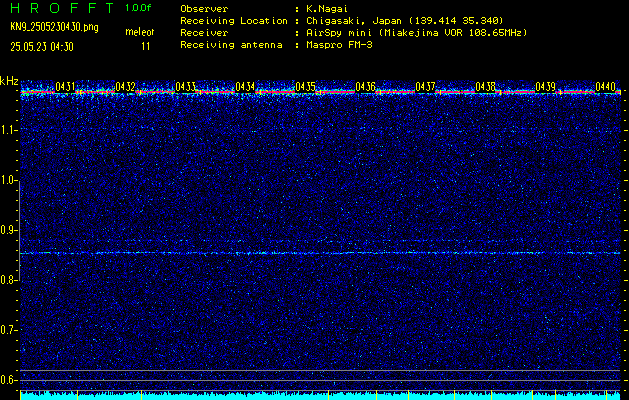Click the date stamp 25.05.23 04:30
Viewport: 629px width, 400px height.
[42, 47]
